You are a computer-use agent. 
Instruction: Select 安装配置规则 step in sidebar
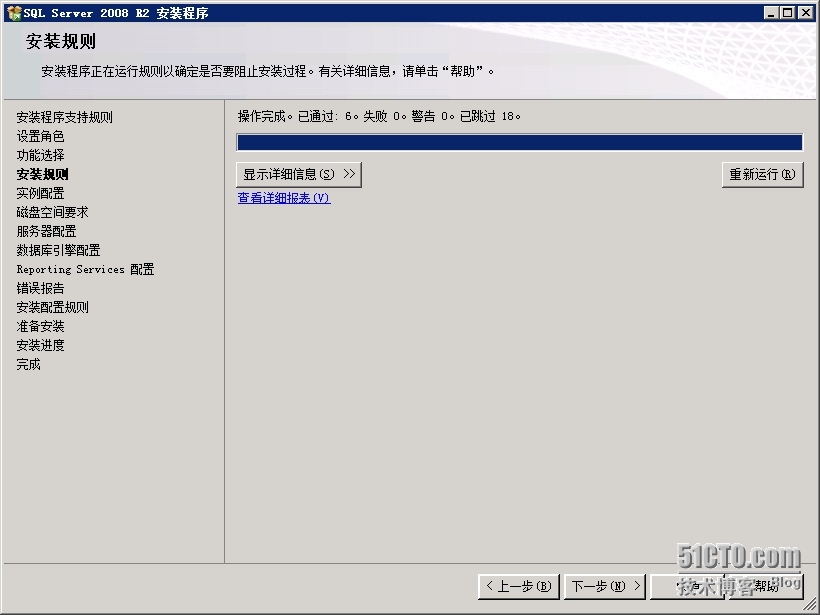point(52,307)
